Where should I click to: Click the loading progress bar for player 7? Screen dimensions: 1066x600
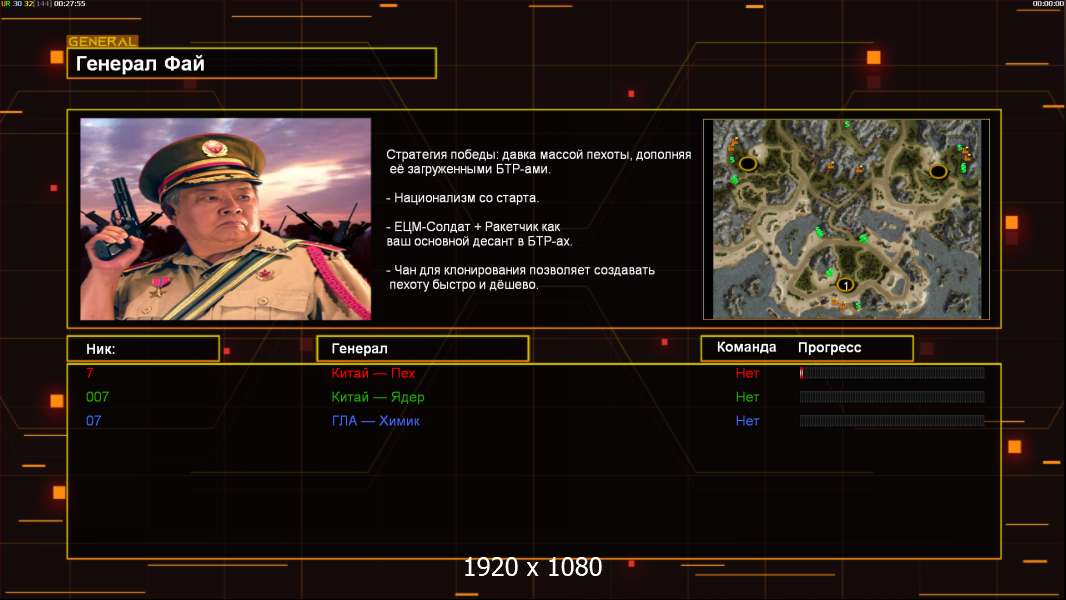point(892,372)
